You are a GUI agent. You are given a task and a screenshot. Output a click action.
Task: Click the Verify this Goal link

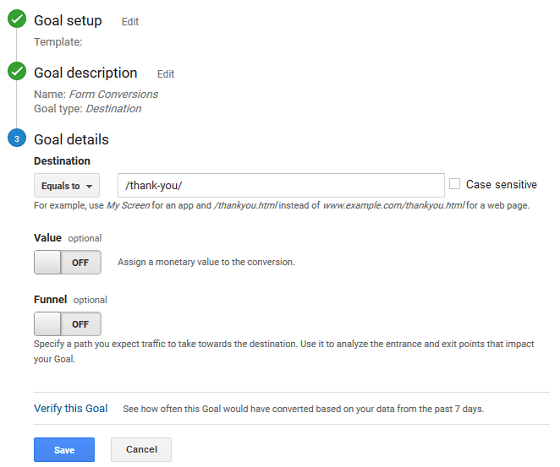coord(71,408)
